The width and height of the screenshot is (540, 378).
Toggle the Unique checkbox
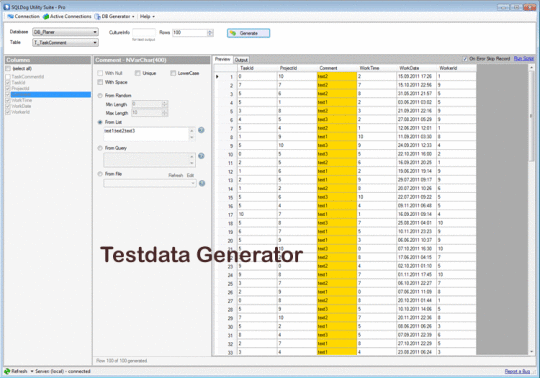click(x=138, y=73)
